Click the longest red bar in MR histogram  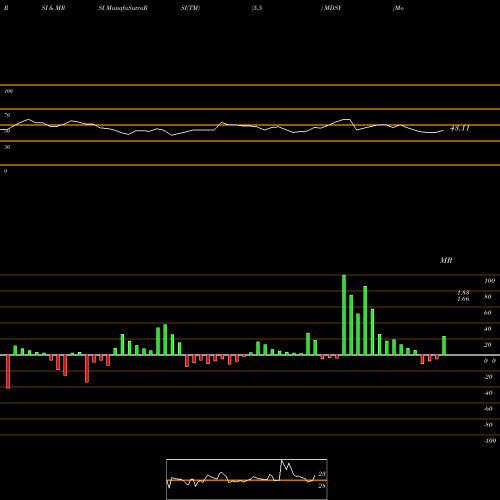point(8,372)
